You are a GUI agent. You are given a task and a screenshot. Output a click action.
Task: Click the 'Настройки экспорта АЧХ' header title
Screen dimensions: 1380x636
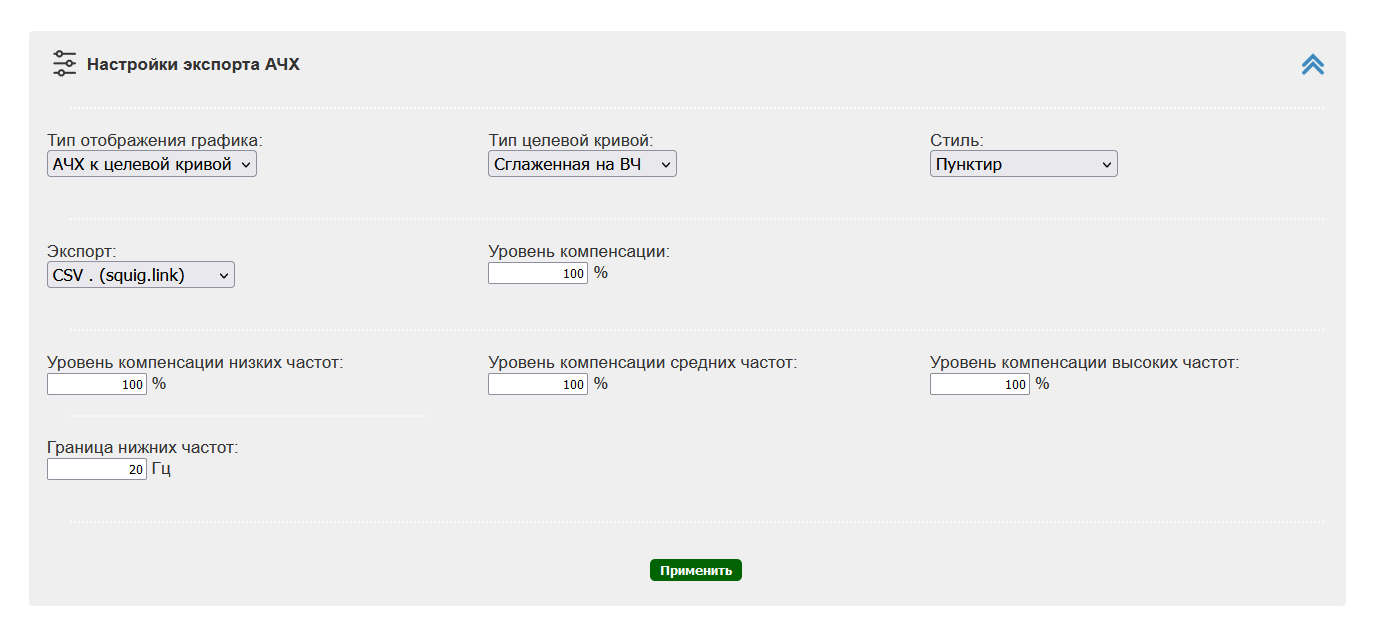[x=193, y=65]
